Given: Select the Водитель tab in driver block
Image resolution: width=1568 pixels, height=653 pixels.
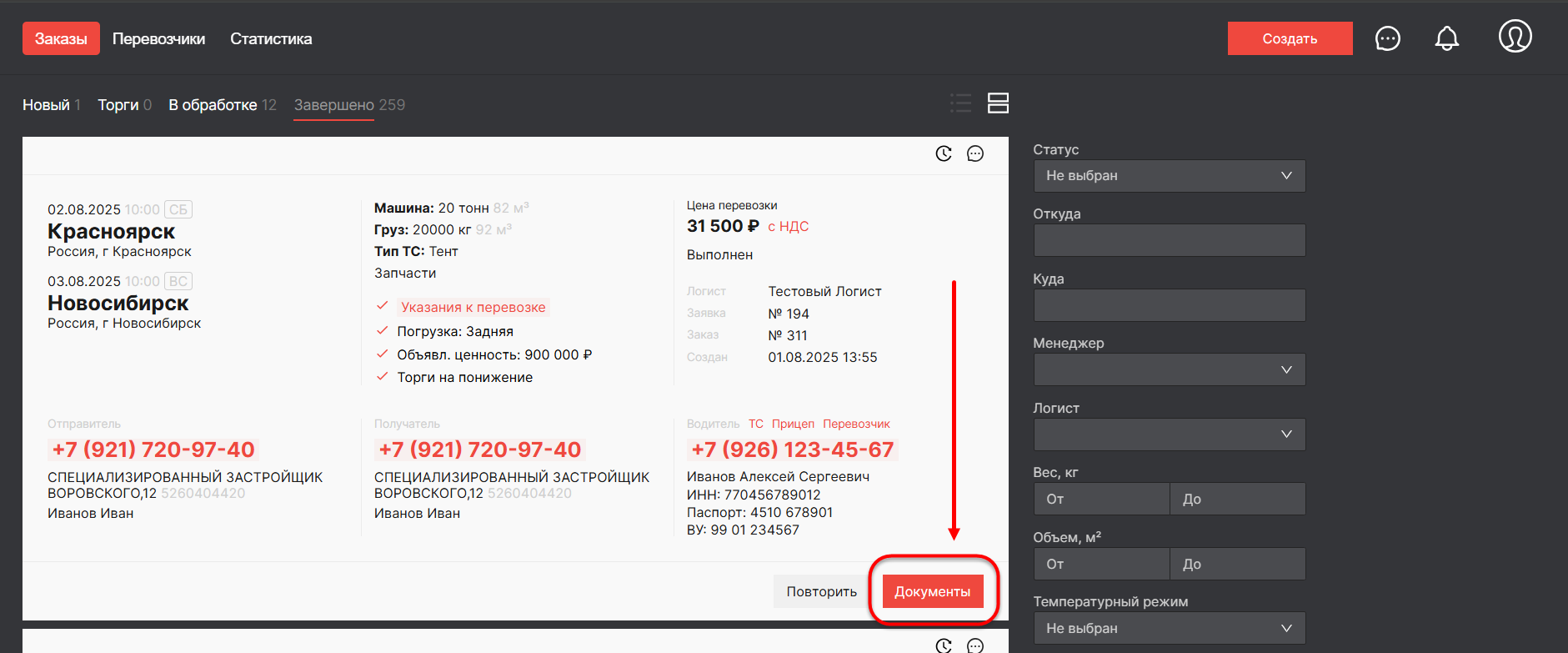Looking at the screenshot, I should (x=713, y=424).
